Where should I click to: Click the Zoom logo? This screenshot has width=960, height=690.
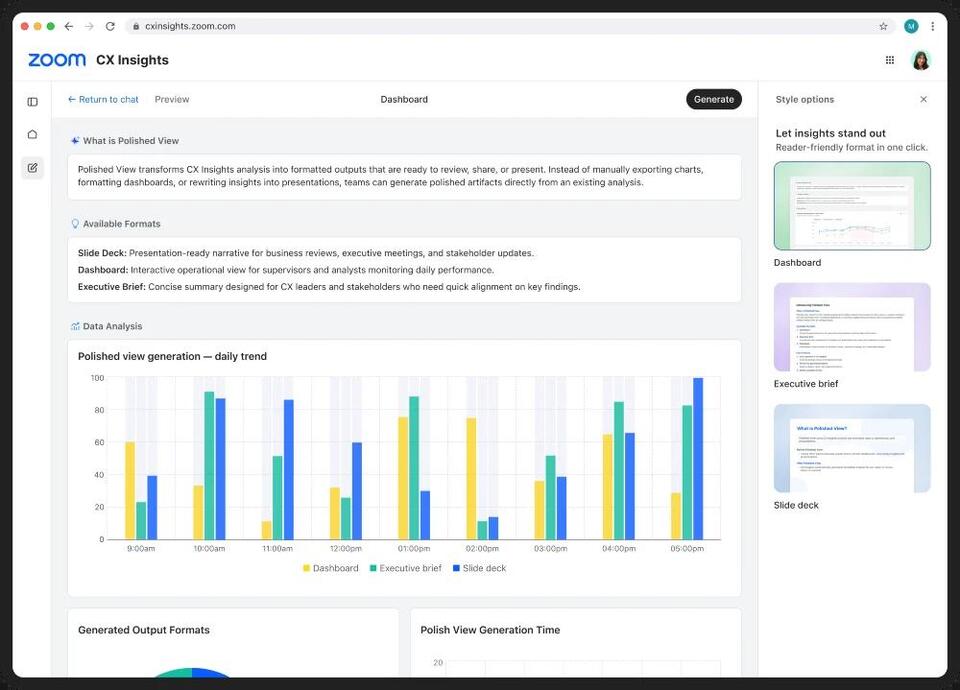57,60
